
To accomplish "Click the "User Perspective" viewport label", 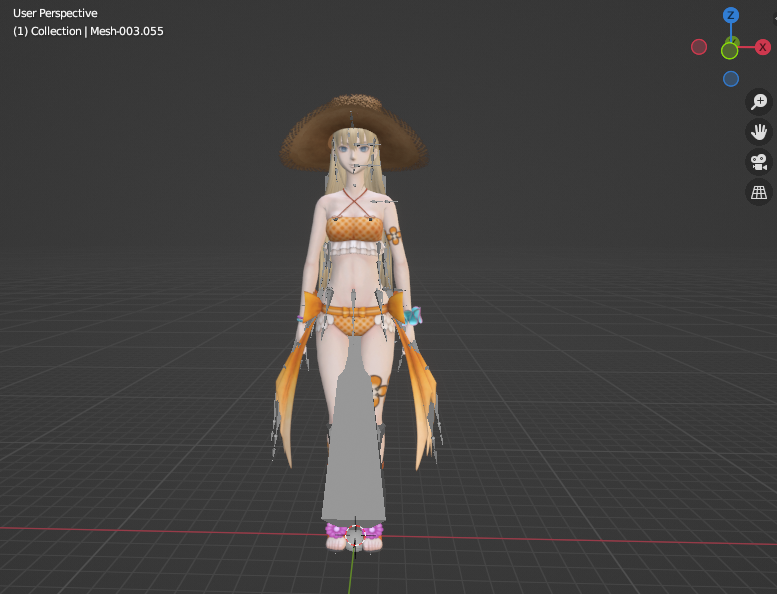I will coord(55,13).
